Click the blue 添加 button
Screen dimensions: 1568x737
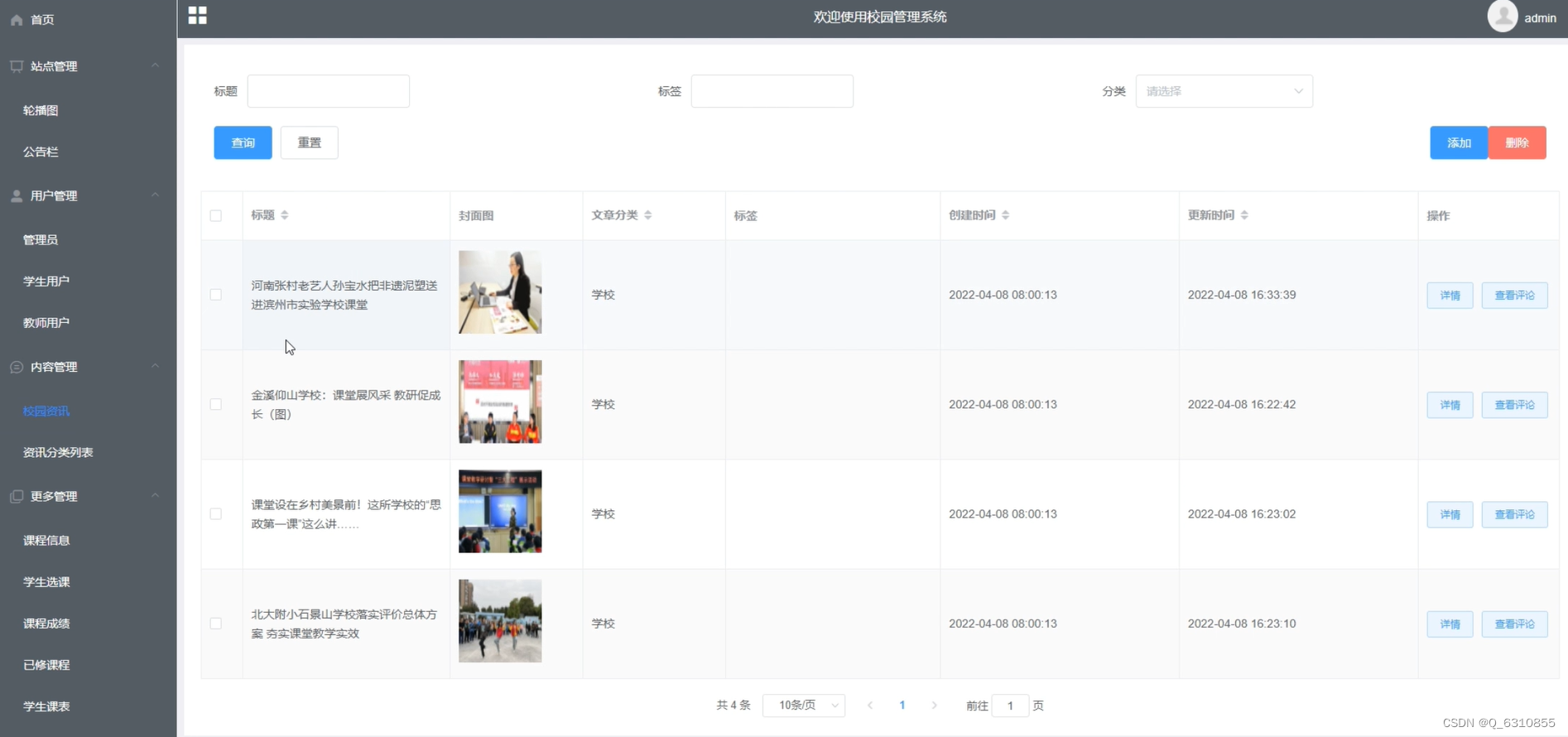1459,142
